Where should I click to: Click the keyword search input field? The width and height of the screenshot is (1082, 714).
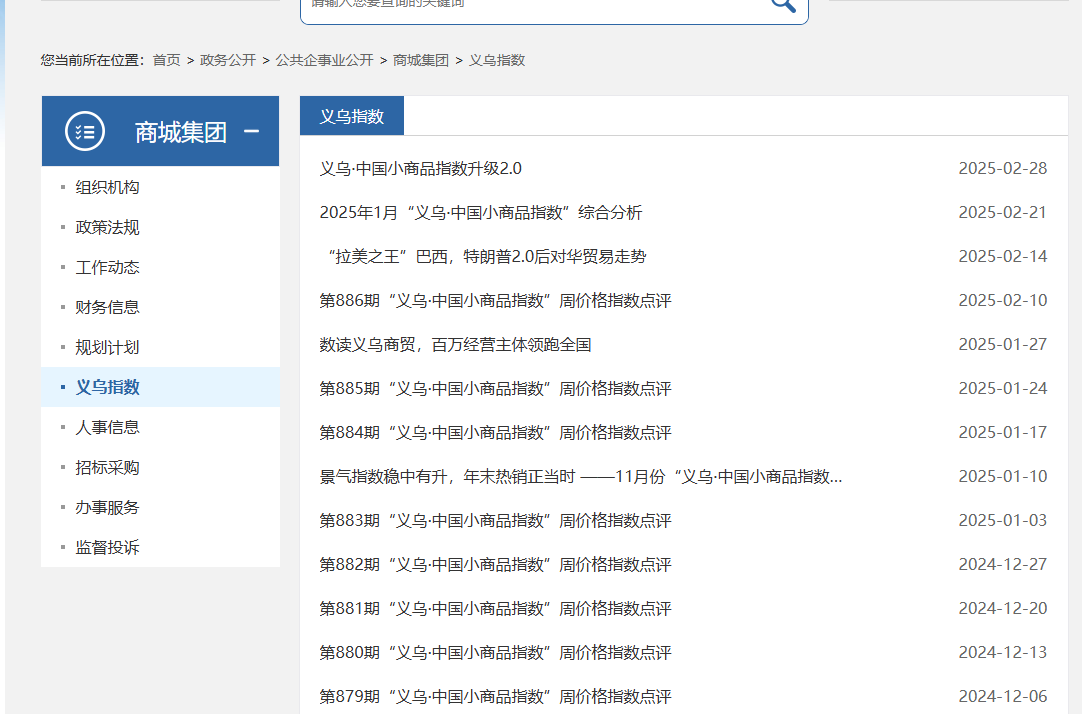pos(530,5)
